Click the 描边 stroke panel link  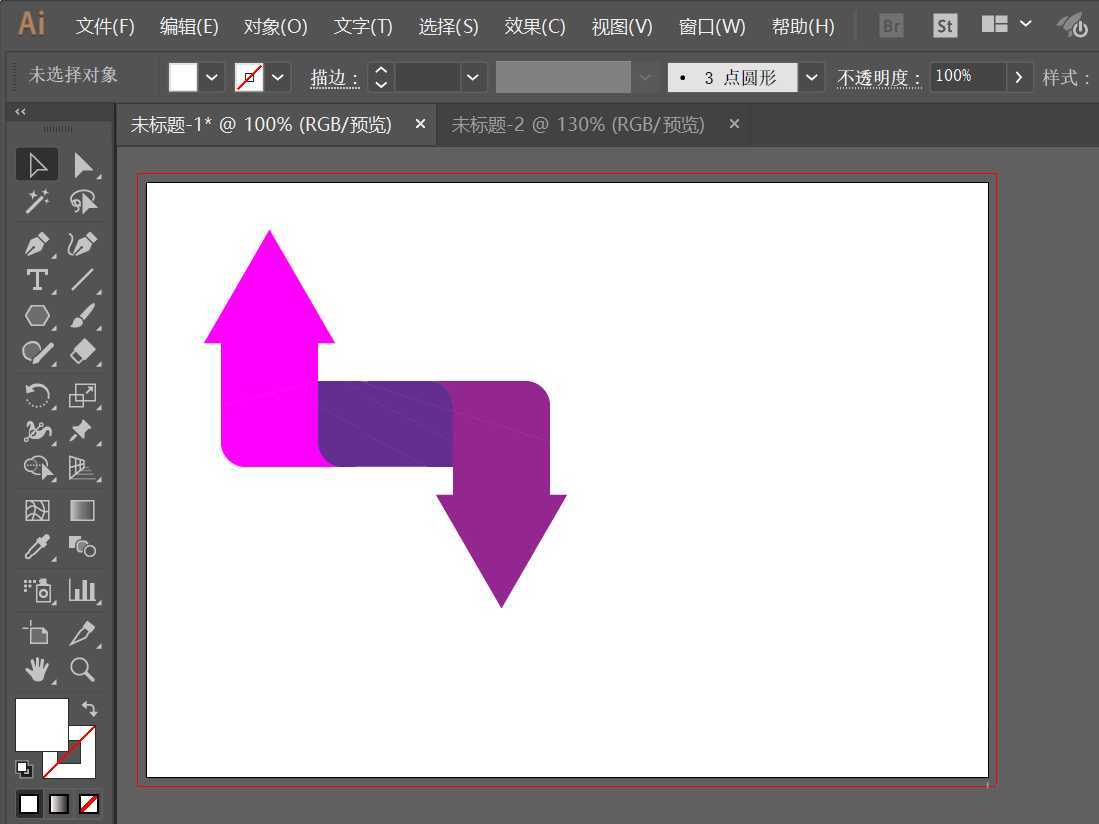point(333,77)
